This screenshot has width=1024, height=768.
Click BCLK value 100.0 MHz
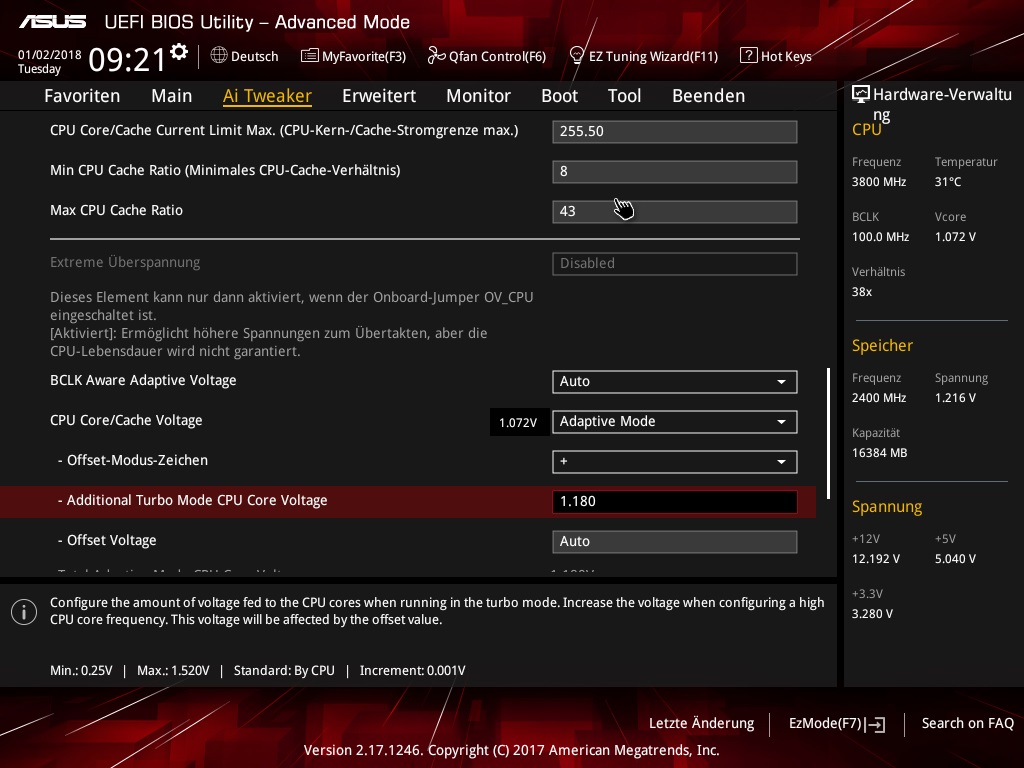[880, 237]
